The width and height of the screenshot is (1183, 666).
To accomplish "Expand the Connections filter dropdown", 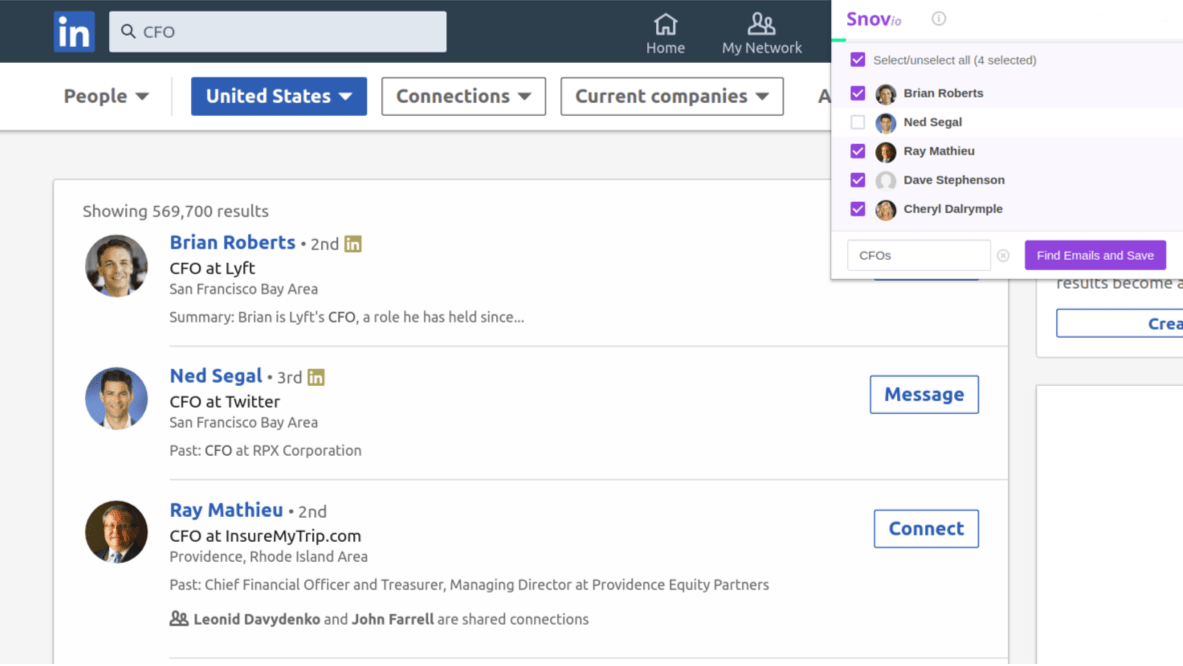I will click(x=463, y=96).
